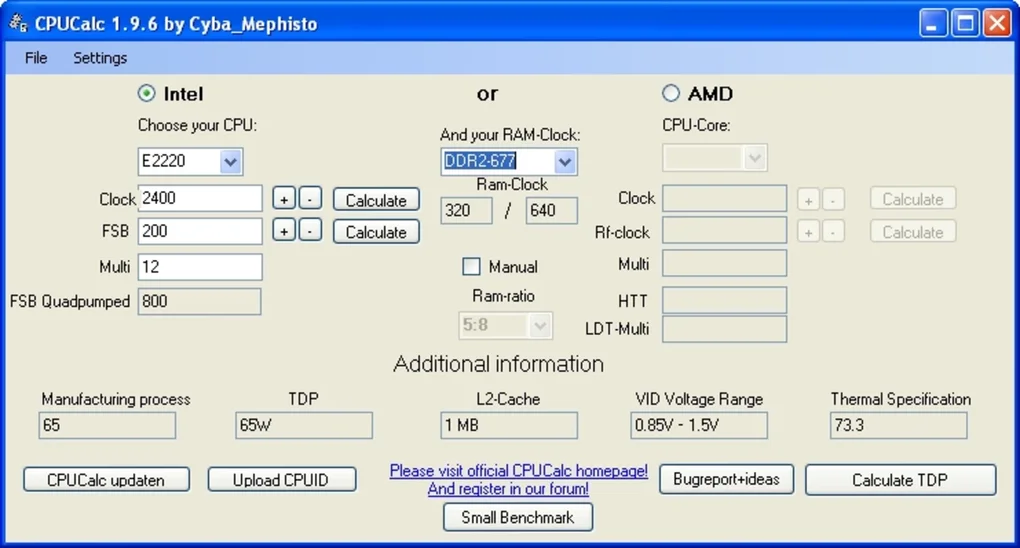Click the Upload CPUID button
This screenshot has height=548, width=1020.
click(282, 480)
